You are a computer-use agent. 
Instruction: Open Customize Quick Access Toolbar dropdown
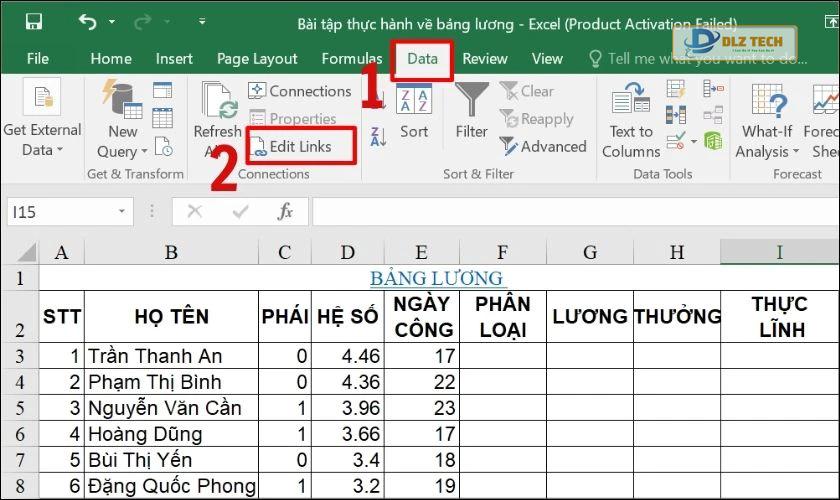point(202,21)
